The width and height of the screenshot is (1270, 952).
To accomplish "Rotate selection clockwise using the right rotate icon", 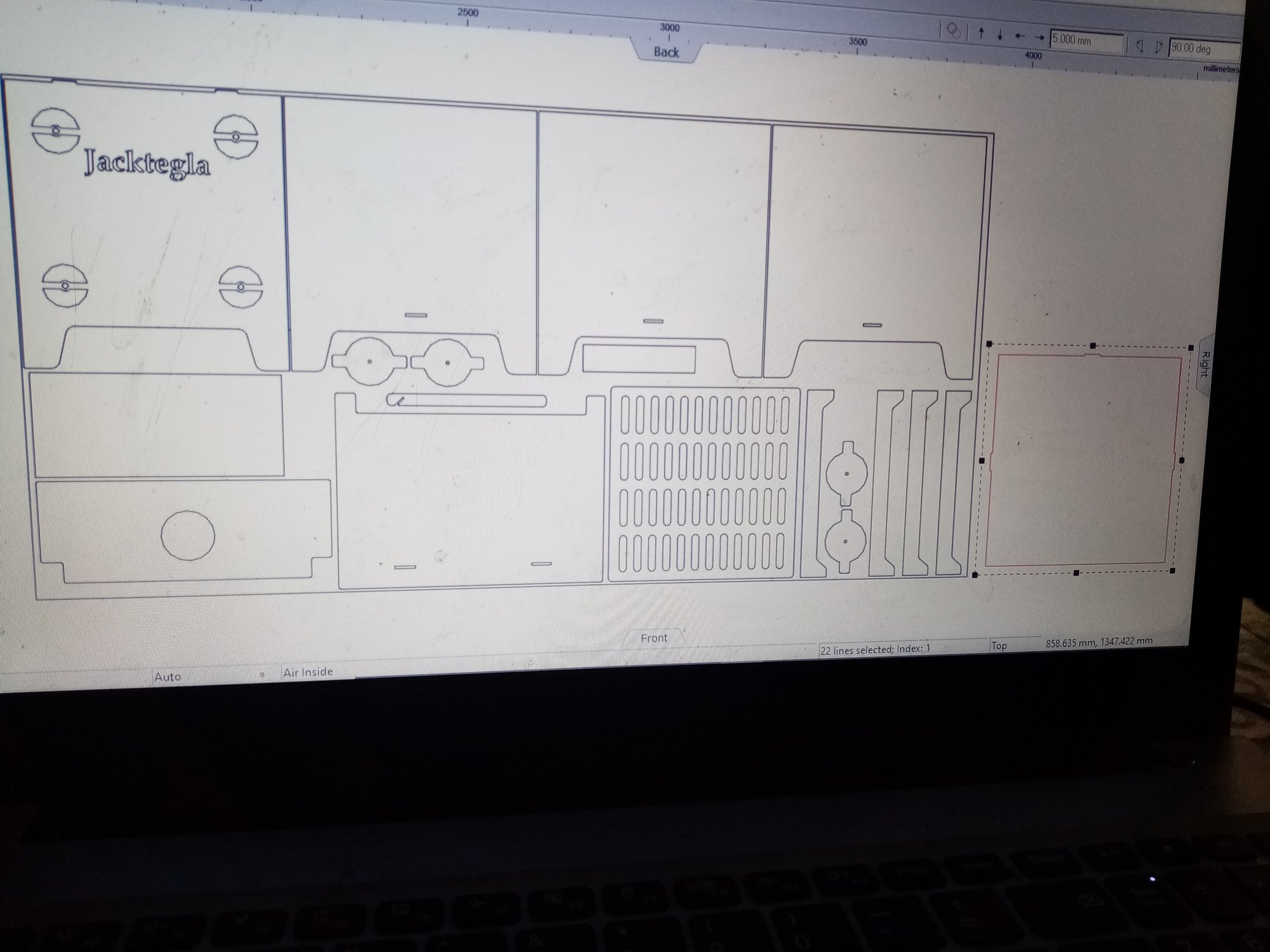I will pyautogui.click(x=1159, y=47).
